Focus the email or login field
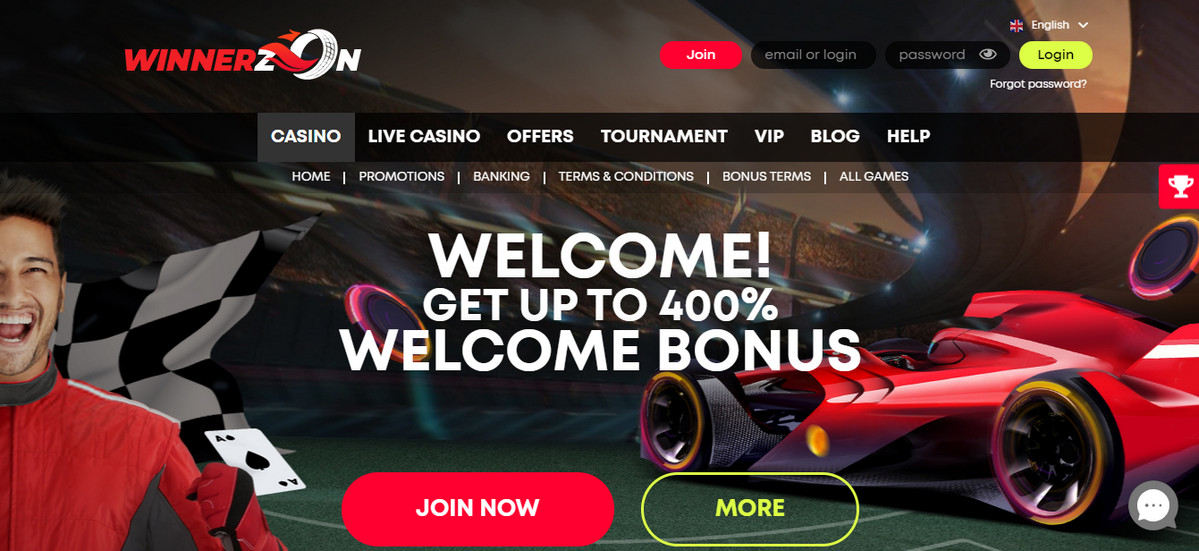This screenshot has height=551, width=1199. (x=813, y=55)
